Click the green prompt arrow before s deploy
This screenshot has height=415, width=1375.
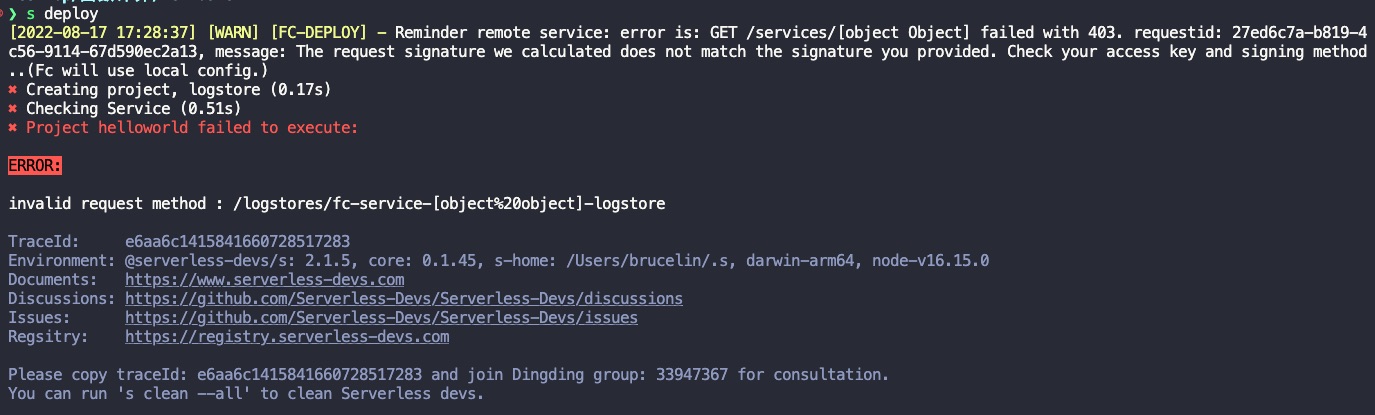coord(13,14)
